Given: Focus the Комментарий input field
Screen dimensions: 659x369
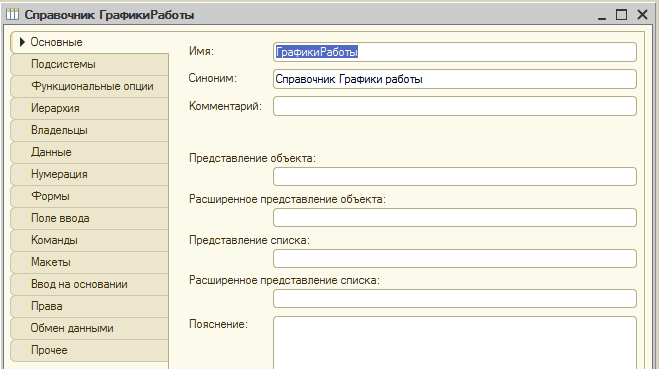Looking at the screenshot, I should 455,106.
